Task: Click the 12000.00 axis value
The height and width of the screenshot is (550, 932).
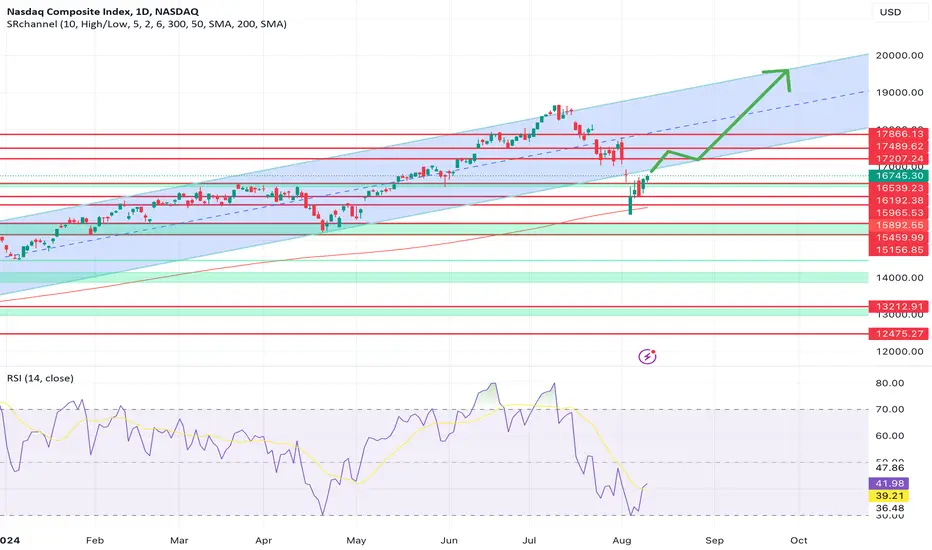Action: [x=899, y=351]
